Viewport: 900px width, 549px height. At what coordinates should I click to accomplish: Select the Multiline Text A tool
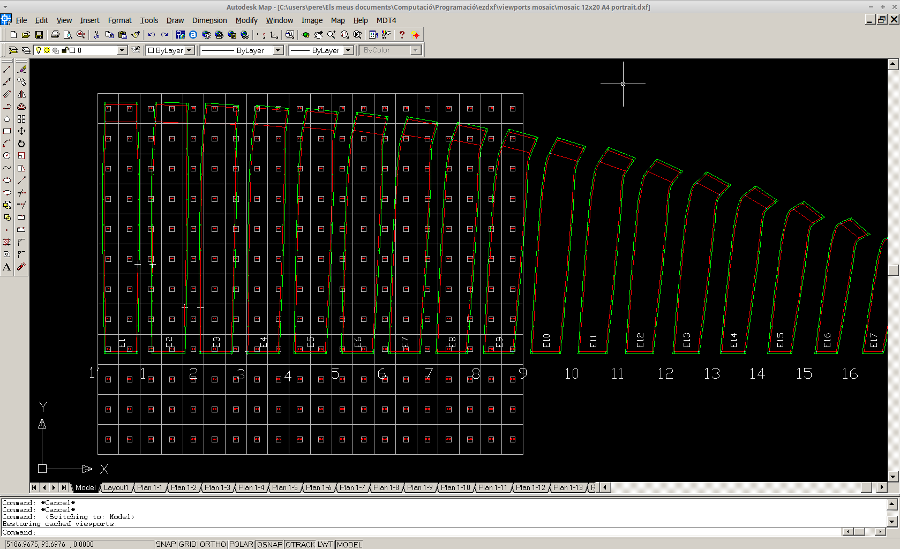point(7,267)
